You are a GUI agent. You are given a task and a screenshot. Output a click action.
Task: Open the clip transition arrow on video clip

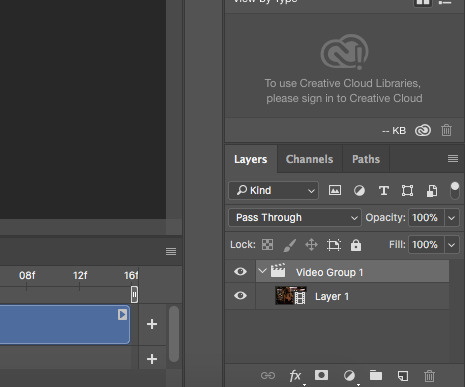pos(122,315)
